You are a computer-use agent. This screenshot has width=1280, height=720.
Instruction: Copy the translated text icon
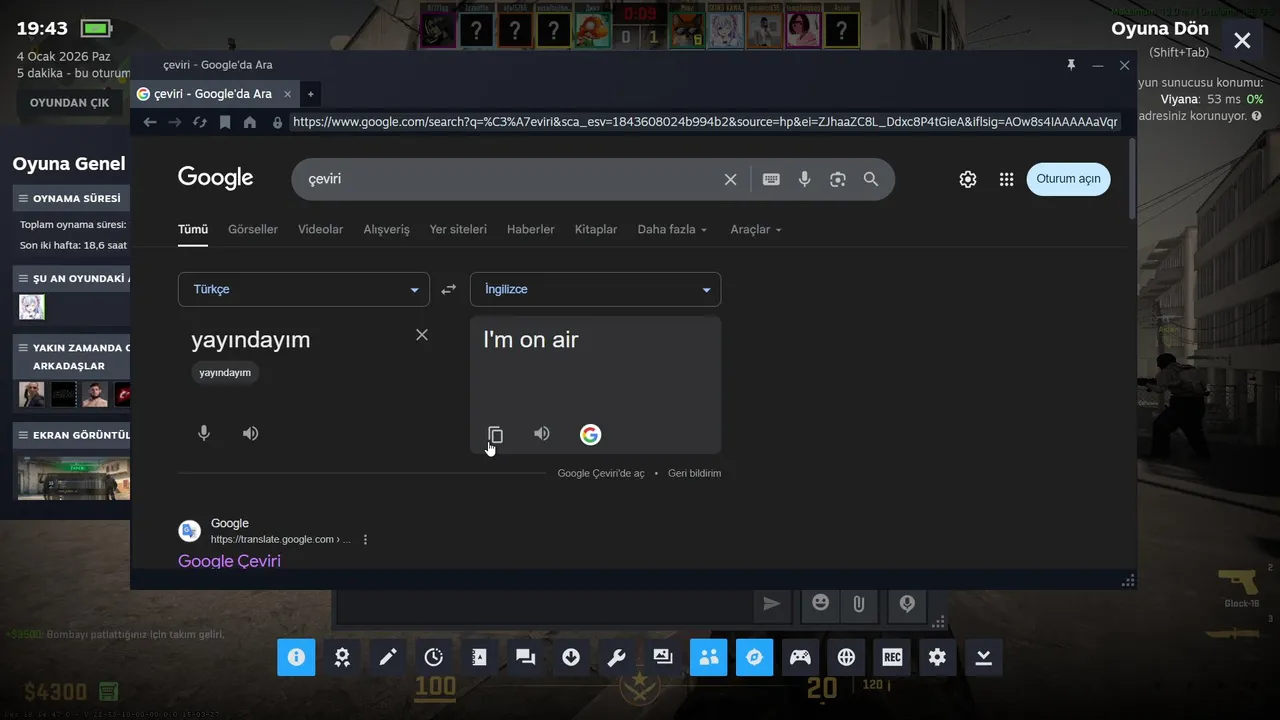pyautogui.click(x=495, y=434)
